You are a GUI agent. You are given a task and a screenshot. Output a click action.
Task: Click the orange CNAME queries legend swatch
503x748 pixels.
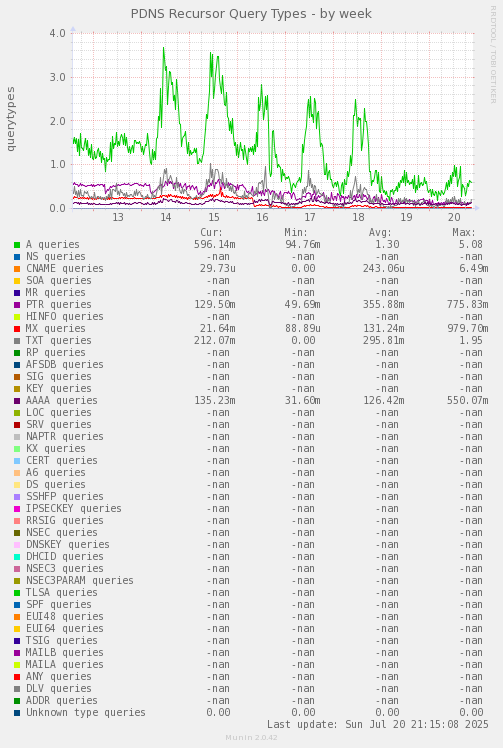17,269
